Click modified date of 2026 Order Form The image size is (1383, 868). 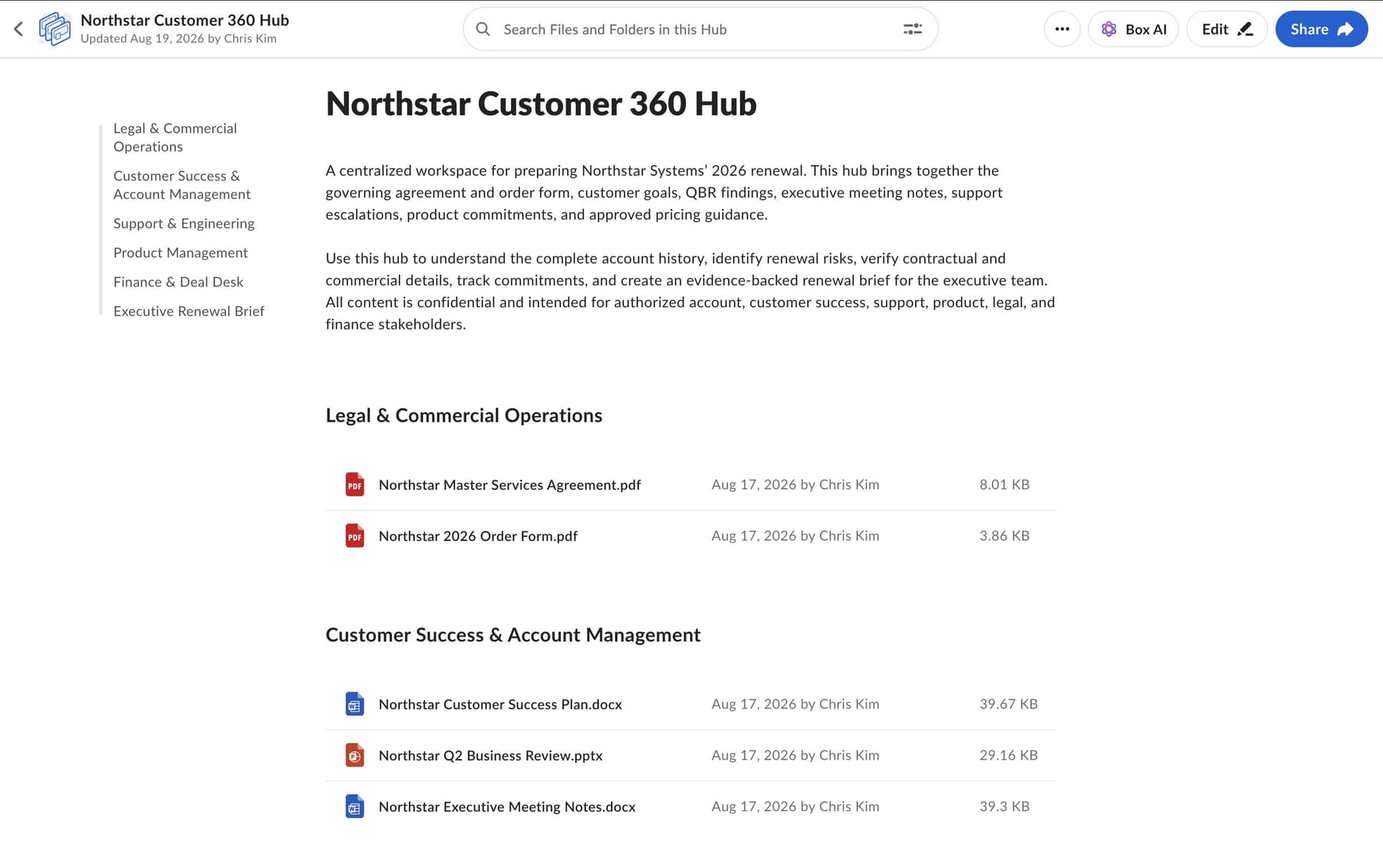click(x=795, y=536)
